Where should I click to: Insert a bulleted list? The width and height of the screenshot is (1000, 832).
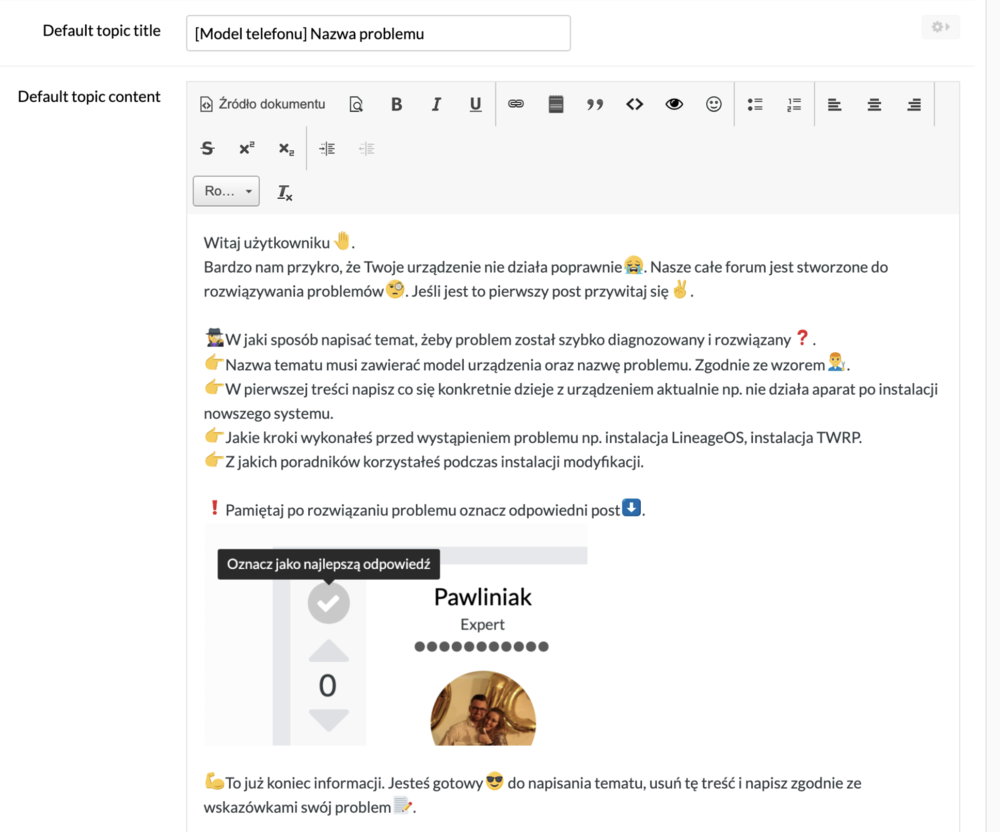755,104
